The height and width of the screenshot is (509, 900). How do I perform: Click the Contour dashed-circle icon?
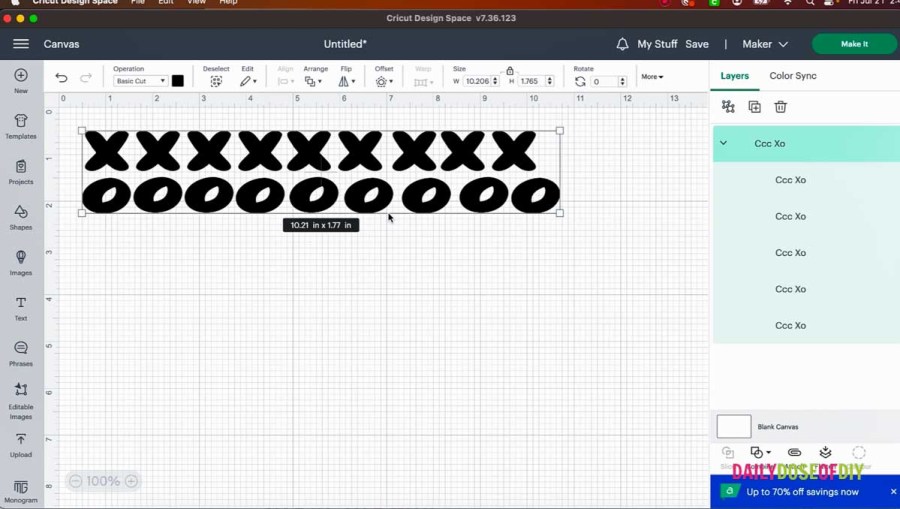859,453
